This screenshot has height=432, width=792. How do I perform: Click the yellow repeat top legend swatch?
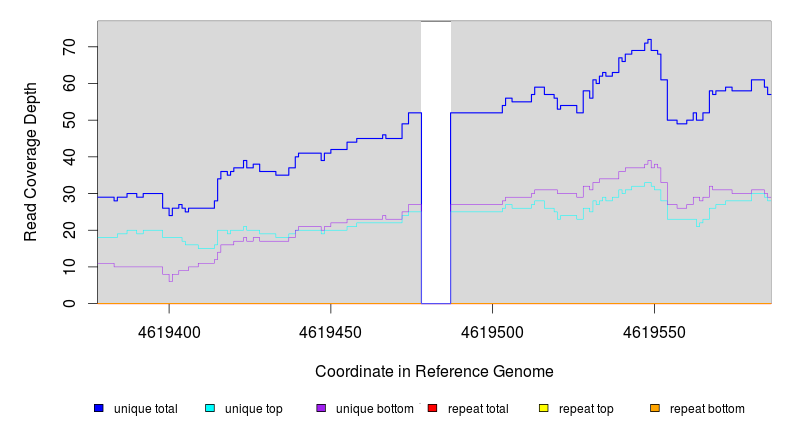tap(543, 409)
